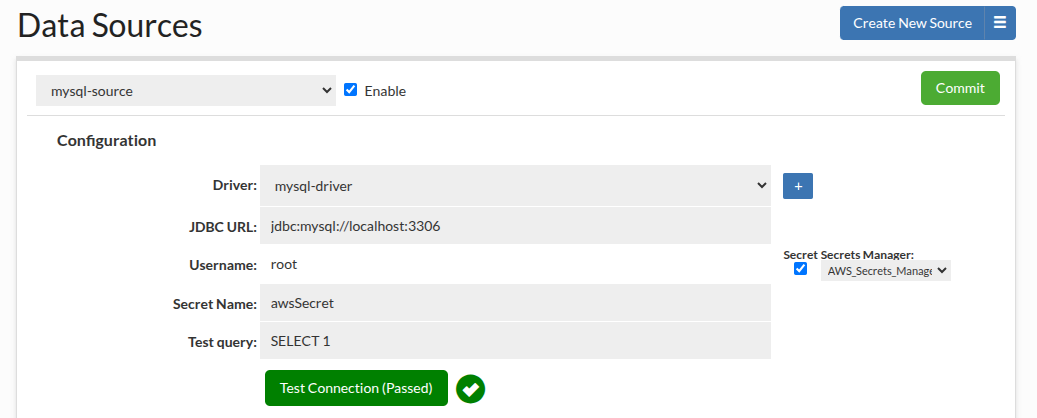Select the Secret Name text field
Screen dimensions: 1037x418
tap(515, 303)
